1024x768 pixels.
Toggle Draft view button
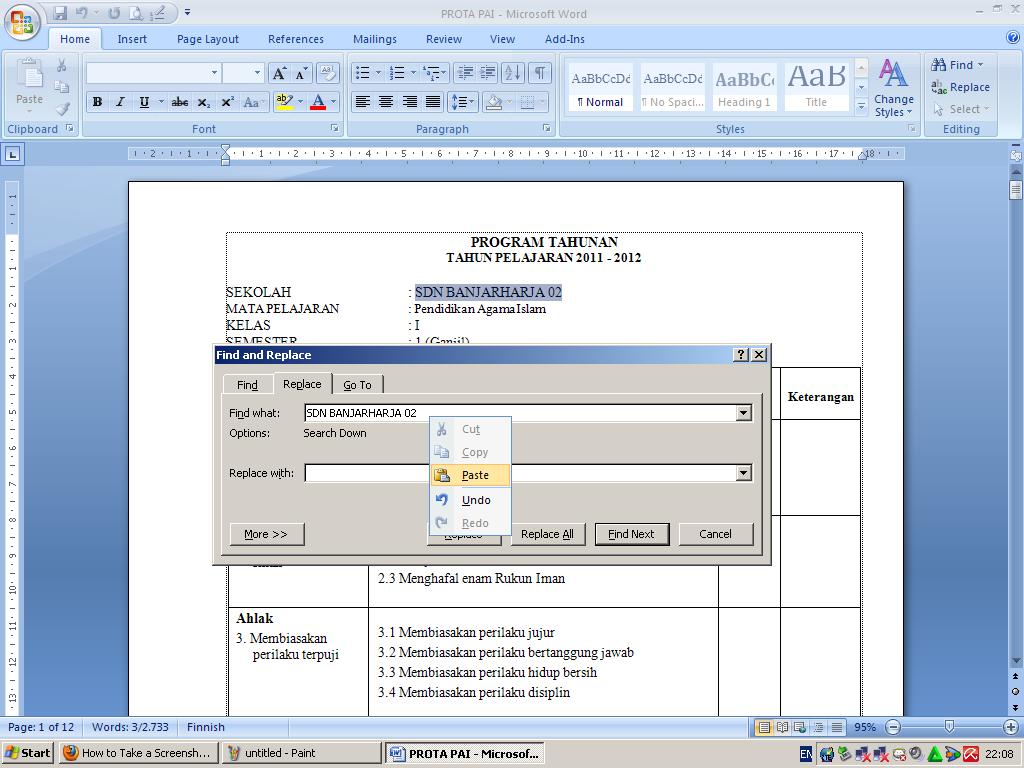click(837, 727)
